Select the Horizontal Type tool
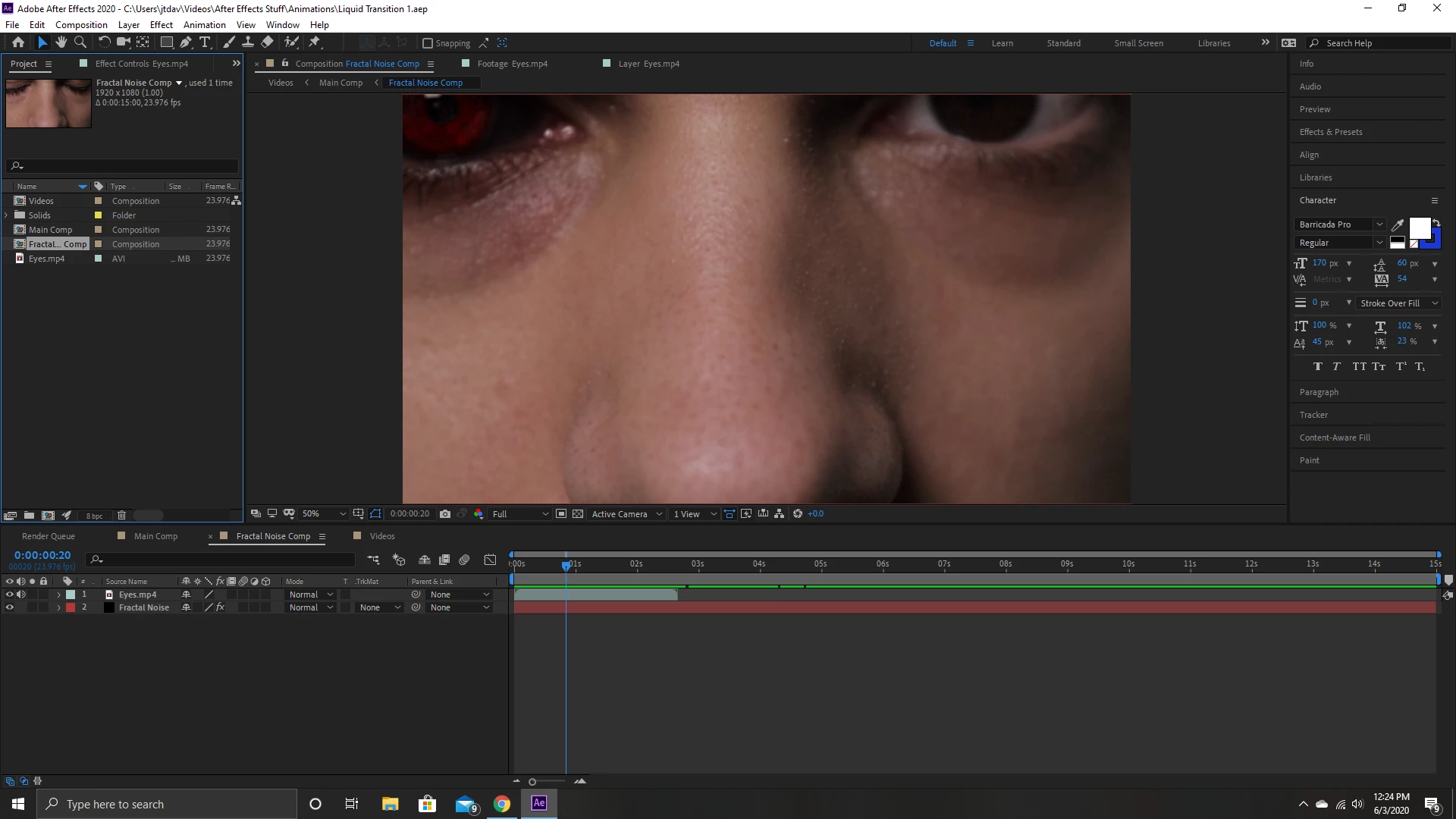The width and height of the screenshot is (1456, 819). [204, 42]
